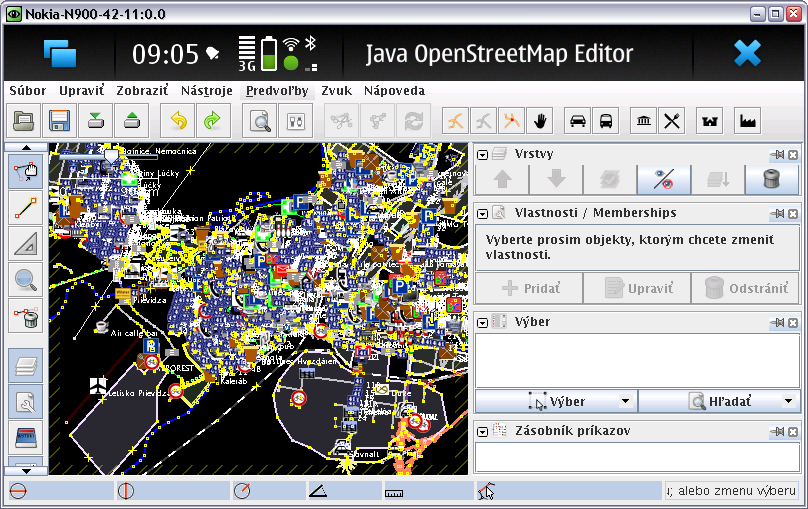Image resolution: width=808 pixels, height=509 pixels.
Task: Activate the select objects mode tool
Action: (25, 172)
